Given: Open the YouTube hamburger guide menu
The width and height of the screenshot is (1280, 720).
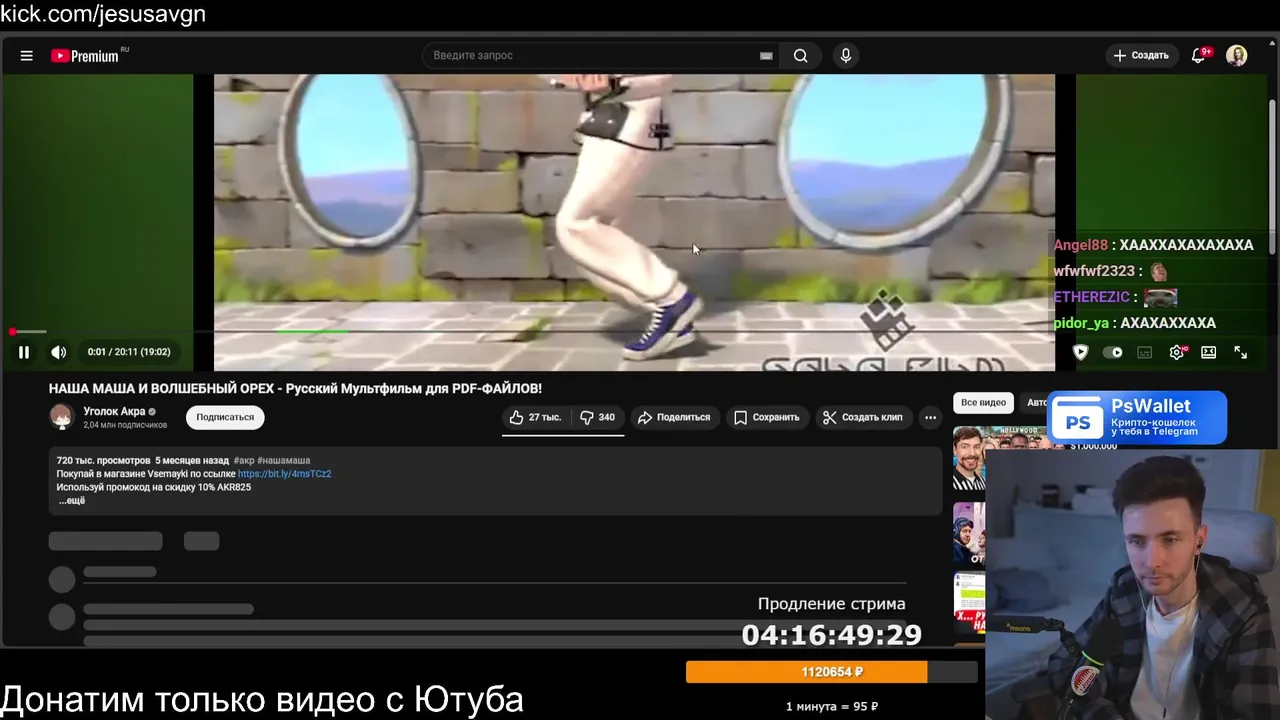Looking at the screenshot, I should coord(27,56).
